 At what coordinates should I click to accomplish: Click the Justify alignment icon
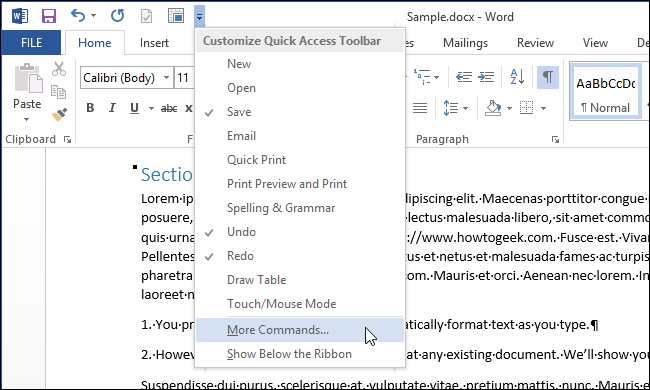[x=420, y=109]
